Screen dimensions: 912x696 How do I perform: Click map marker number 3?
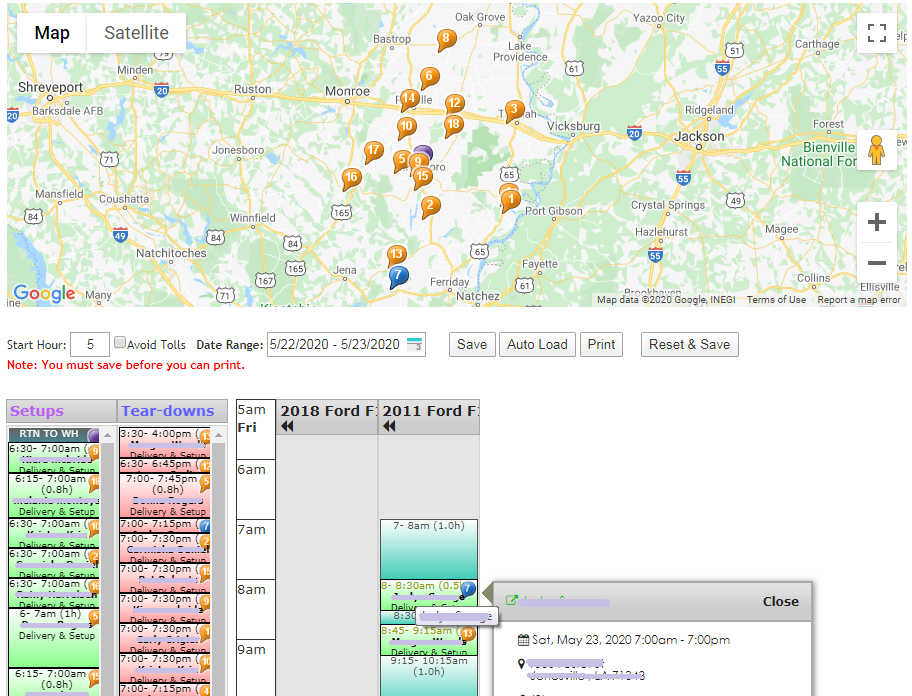pos(514,110)
